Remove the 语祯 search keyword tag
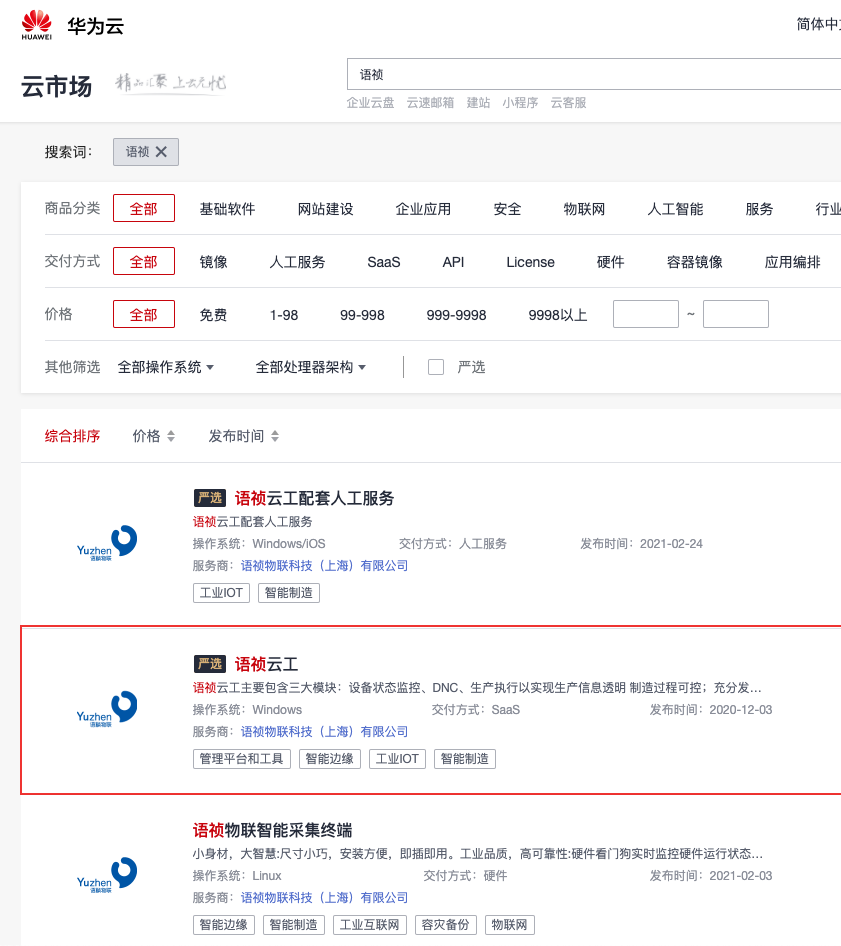This screenshot has height=946, width=841. (x=161, y=152)
